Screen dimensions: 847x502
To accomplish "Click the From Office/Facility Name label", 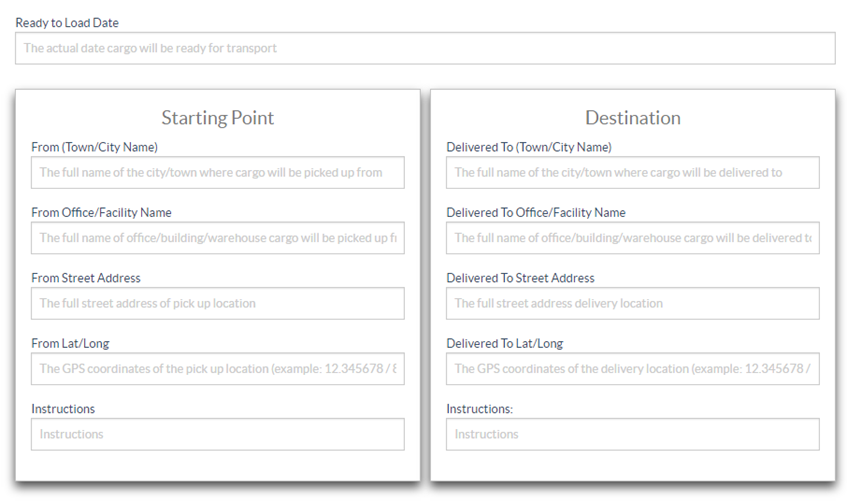I will 101,212.
